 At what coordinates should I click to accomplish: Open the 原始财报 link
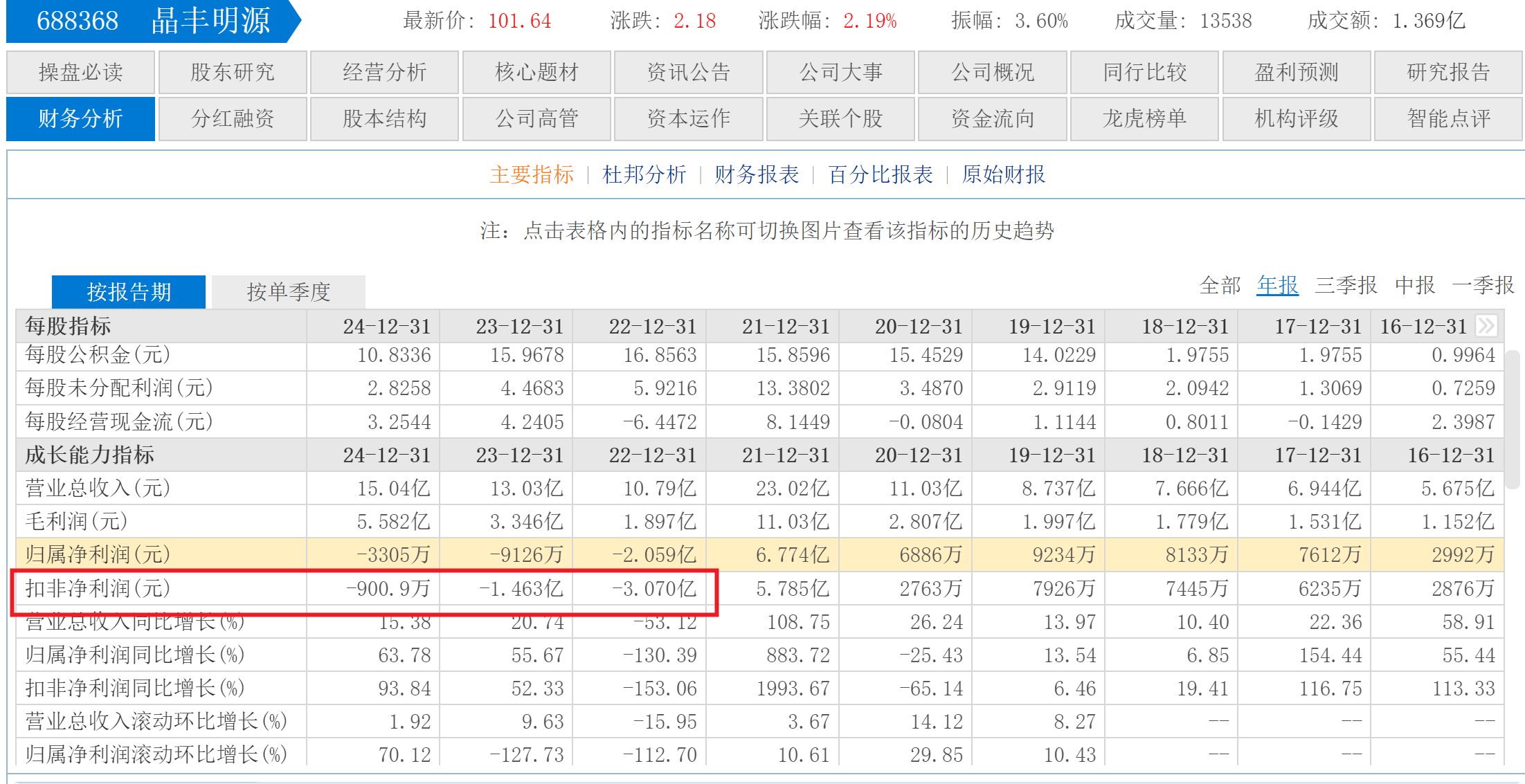[x=1004, y=174]
